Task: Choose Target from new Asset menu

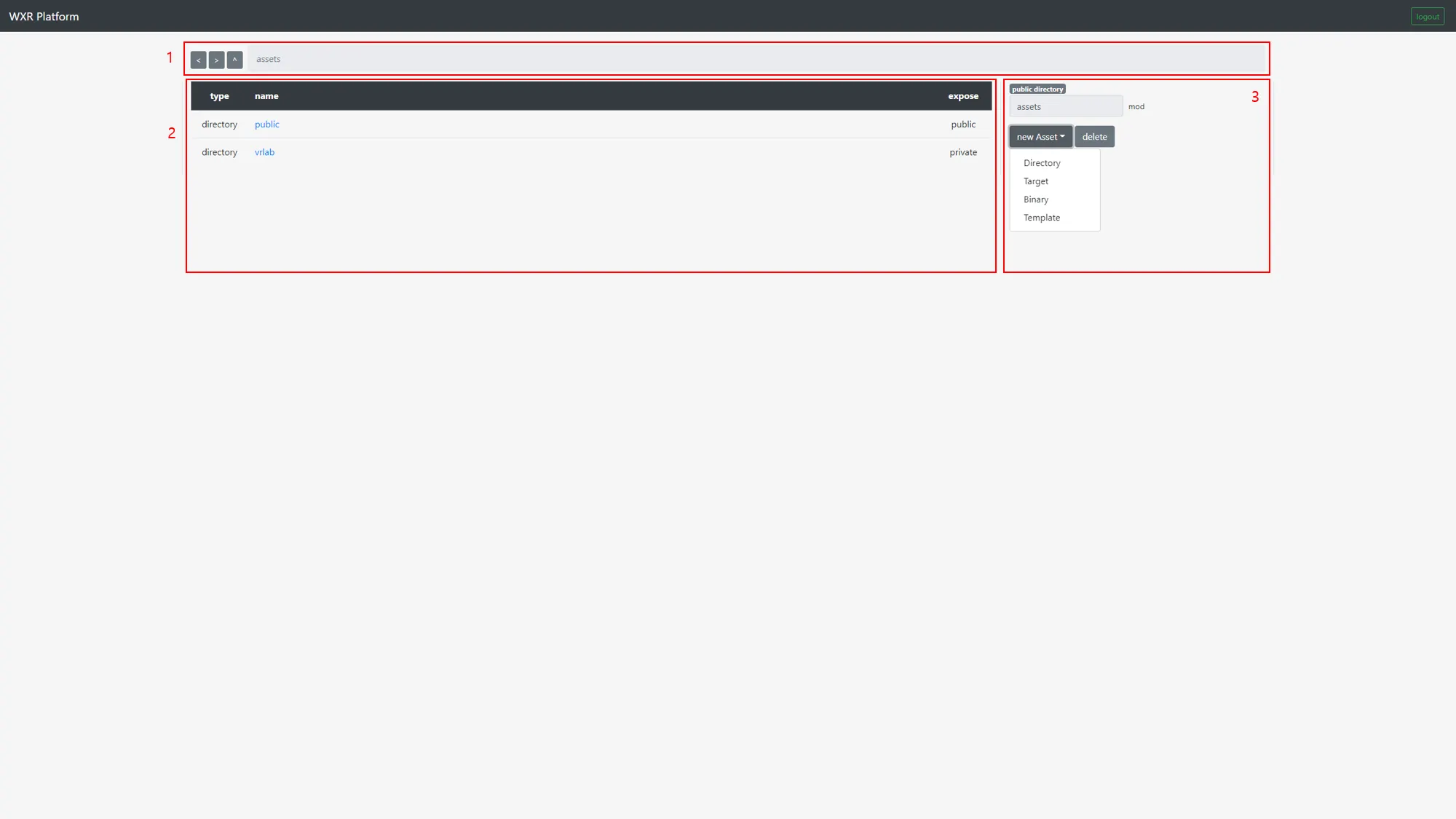Action: pyautogui.click(x=1036, y=181)
